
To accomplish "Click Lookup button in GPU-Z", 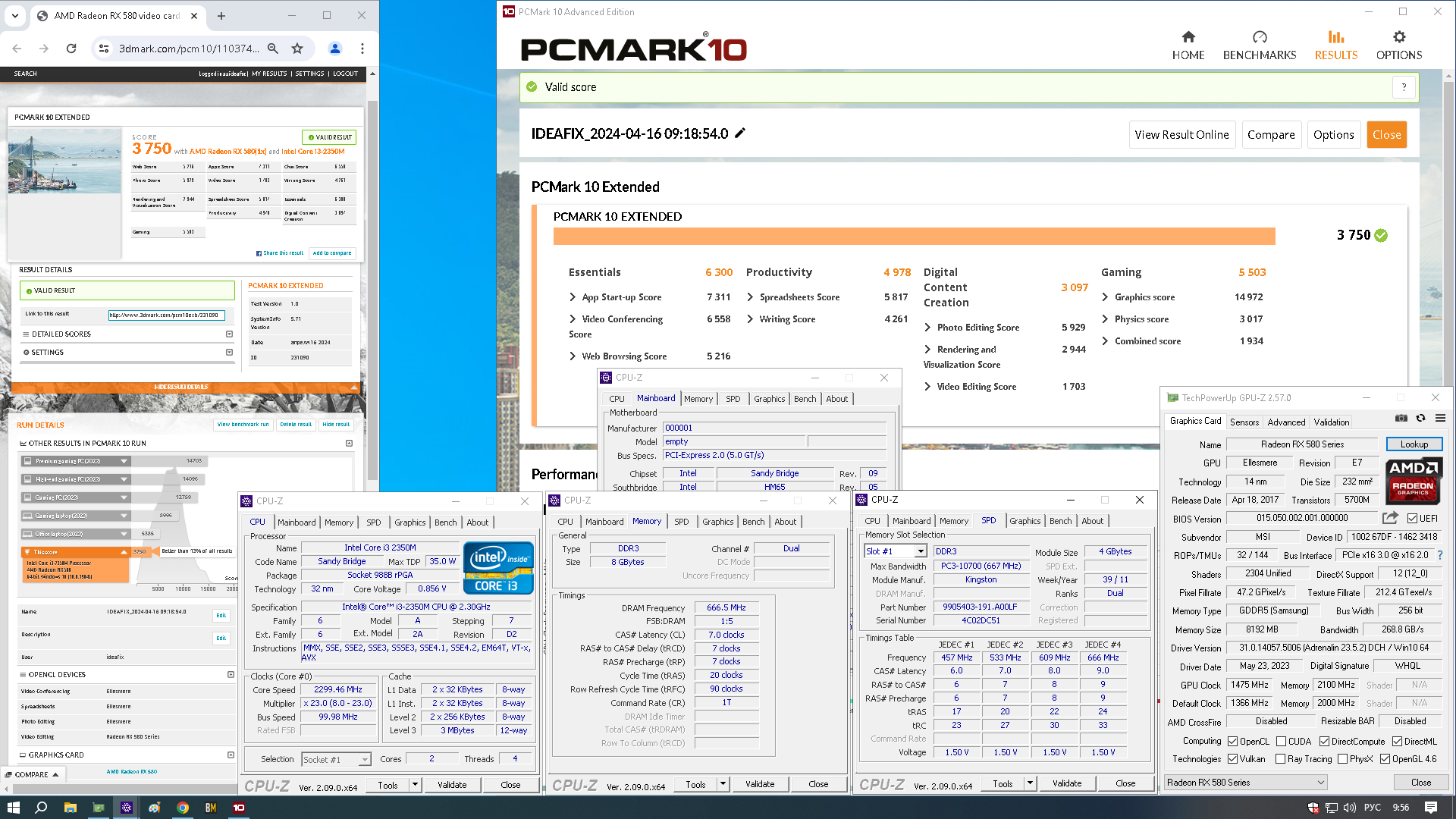I will [x=1414, y=444].
